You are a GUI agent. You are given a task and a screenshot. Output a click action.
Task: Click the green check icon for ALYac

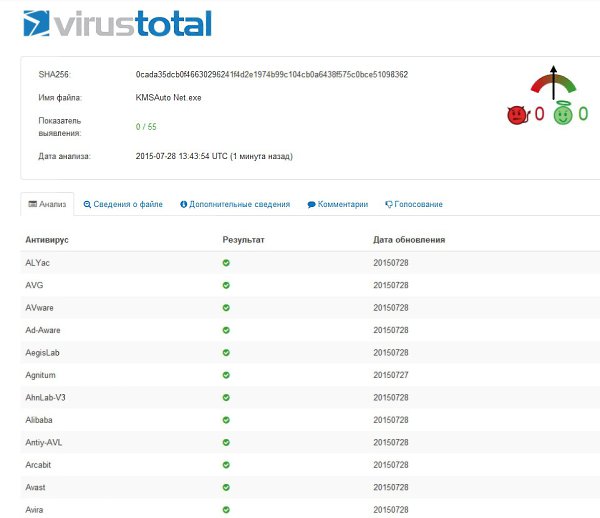click(x=226, y=263)
